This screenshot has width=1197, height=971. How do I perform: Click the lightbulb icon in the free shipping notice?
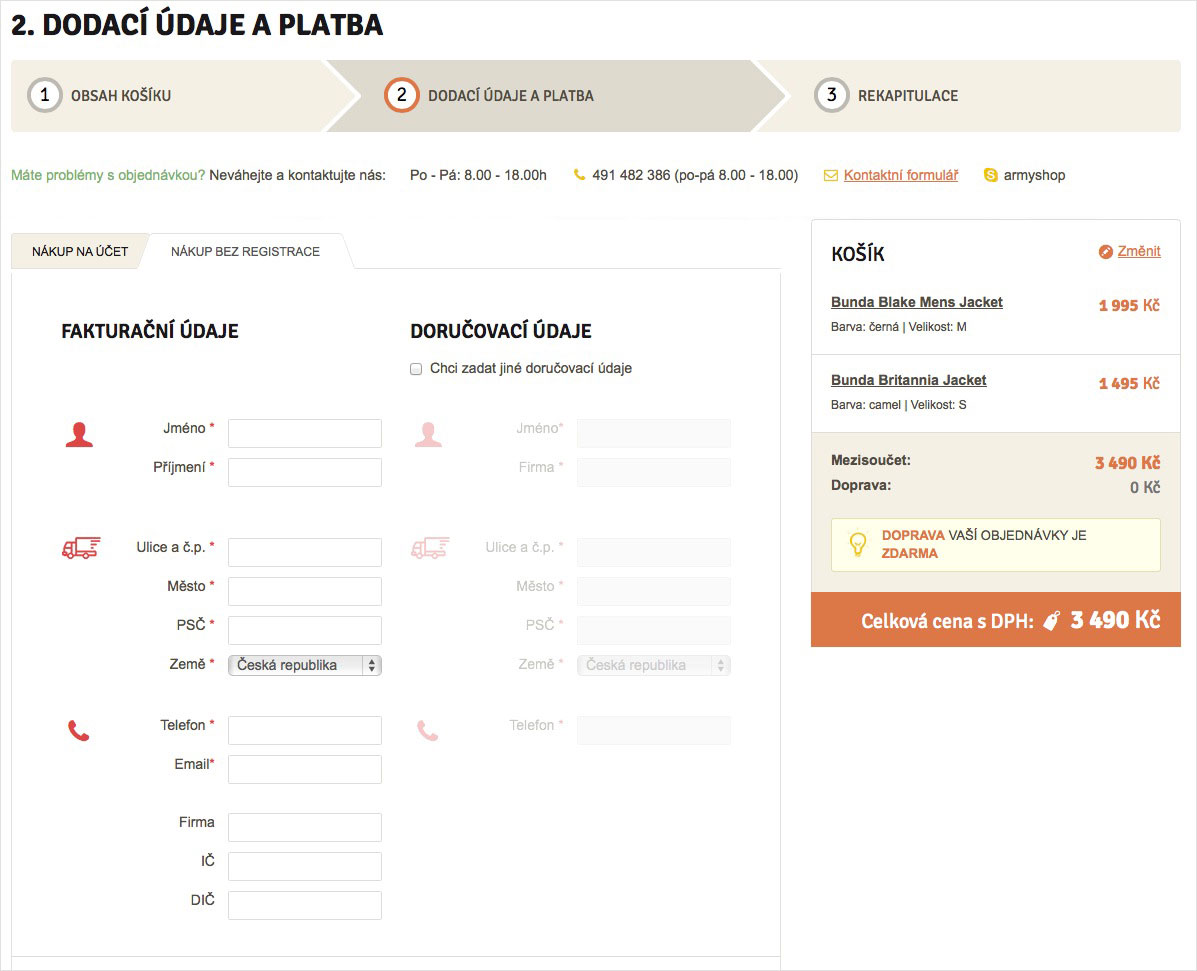click(x=857, y=544)
